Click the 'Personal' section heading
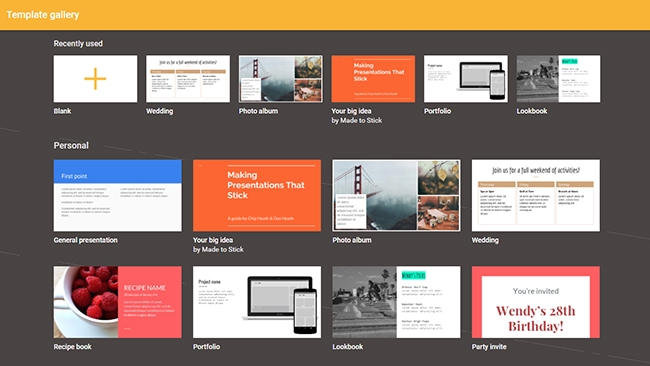650x366 pixels. pos(71,145)
